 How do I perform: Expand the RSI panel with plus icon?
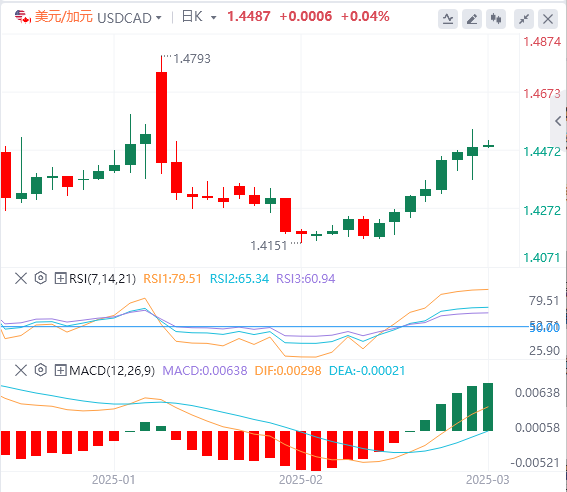[x=60, y=278]
